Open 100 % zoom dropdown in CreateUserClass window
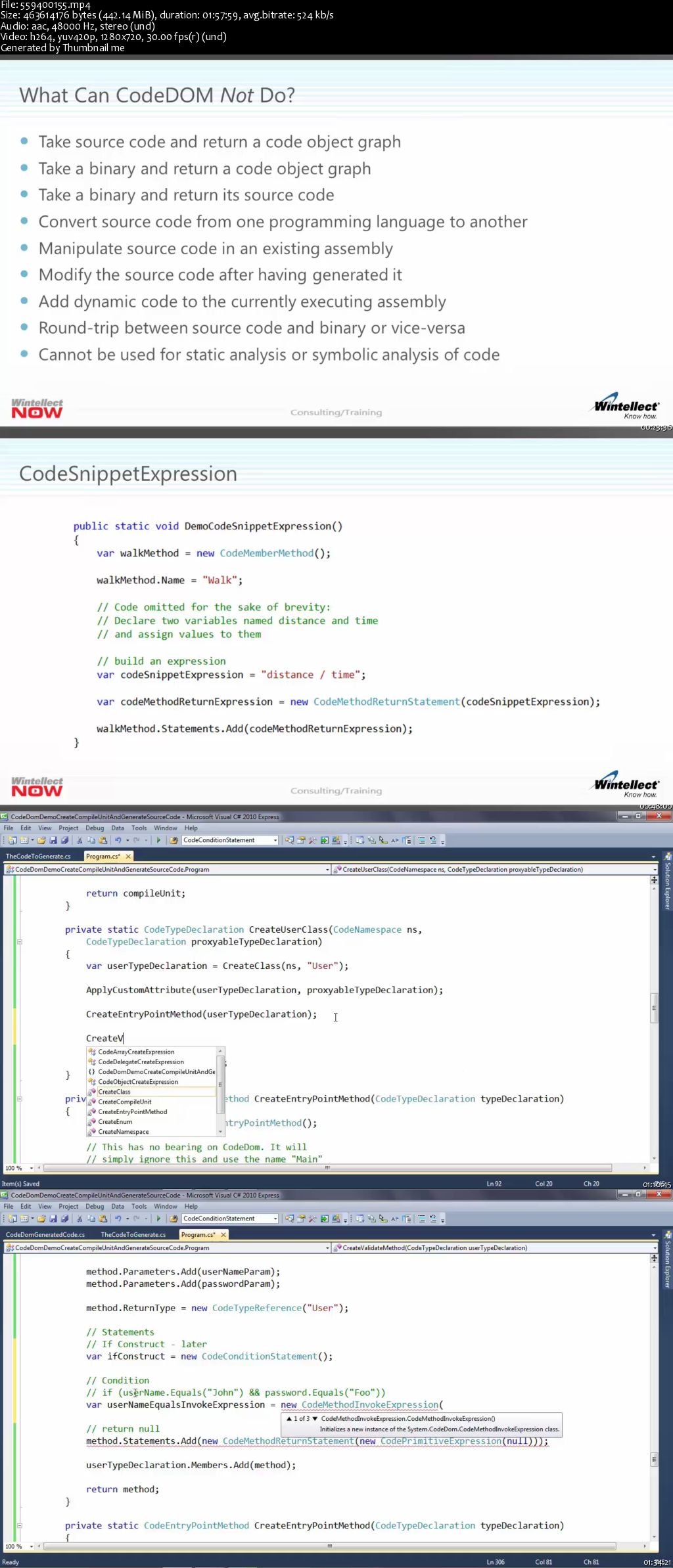 click(32, 1169)
